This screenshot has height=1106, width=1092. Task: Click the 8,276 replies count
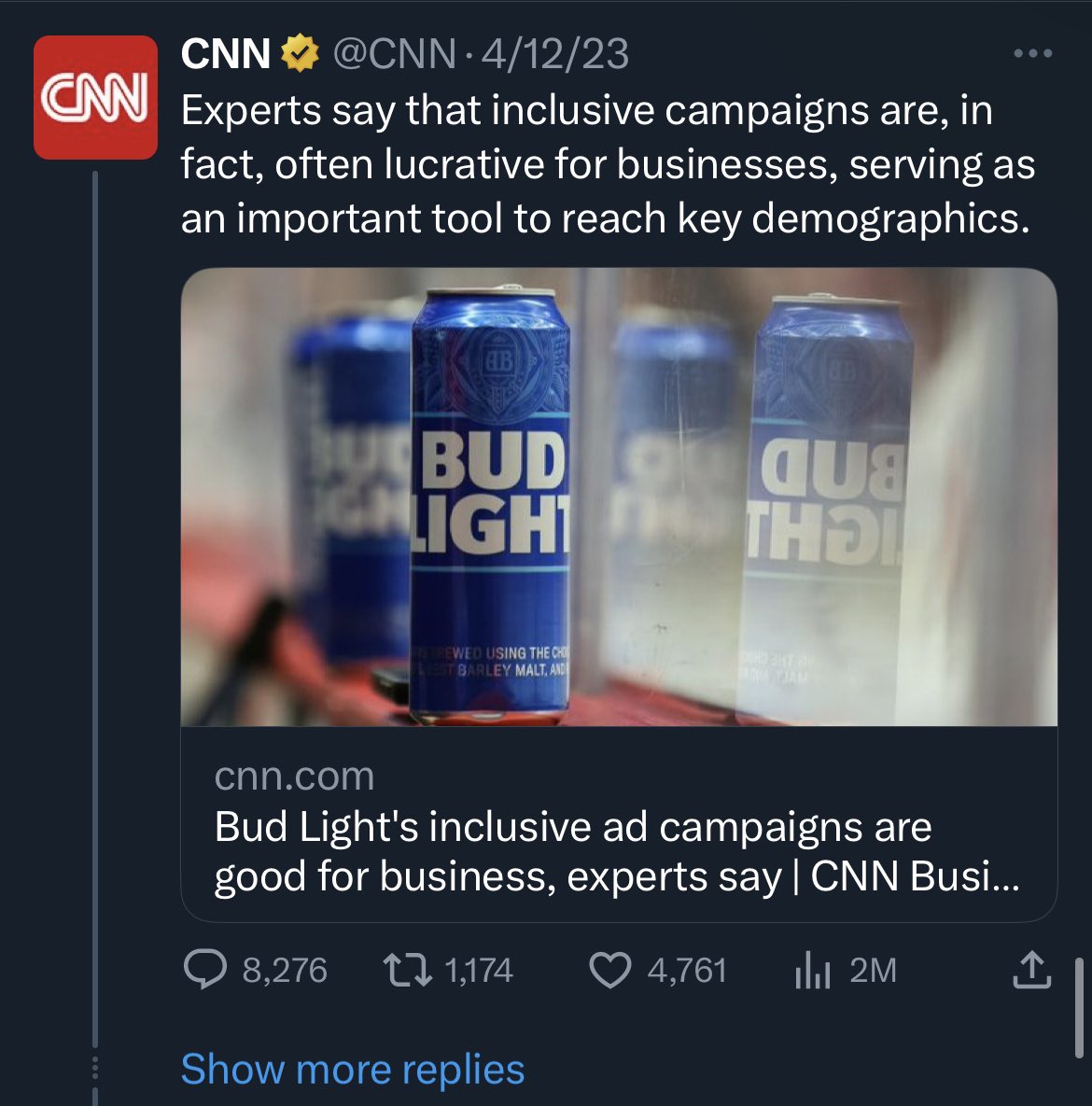[285, 971]
